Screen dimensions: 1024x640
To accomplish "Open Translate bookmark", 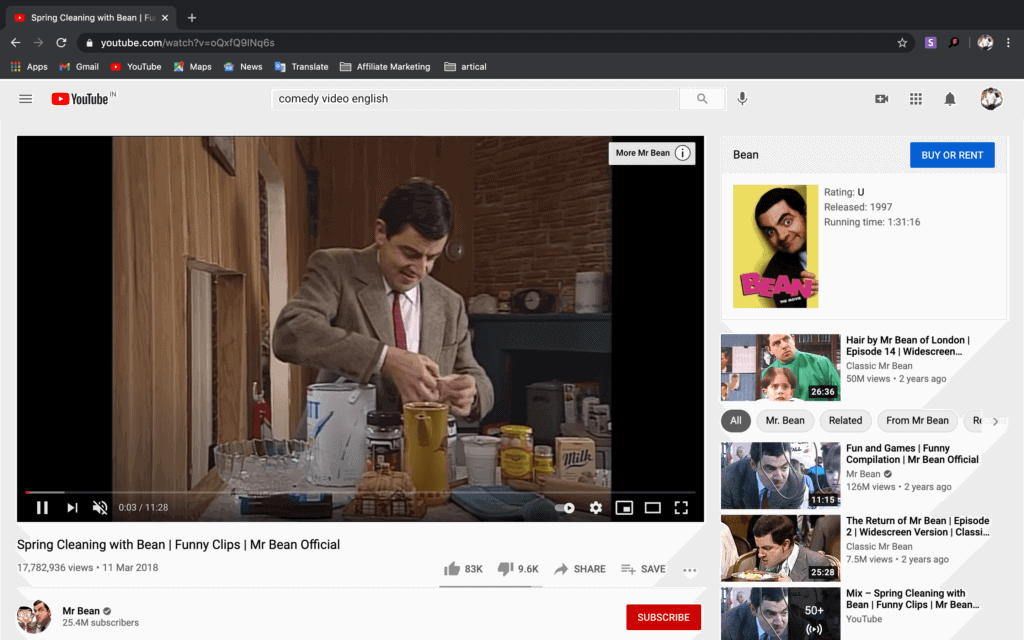I will [x=302, y=67].
